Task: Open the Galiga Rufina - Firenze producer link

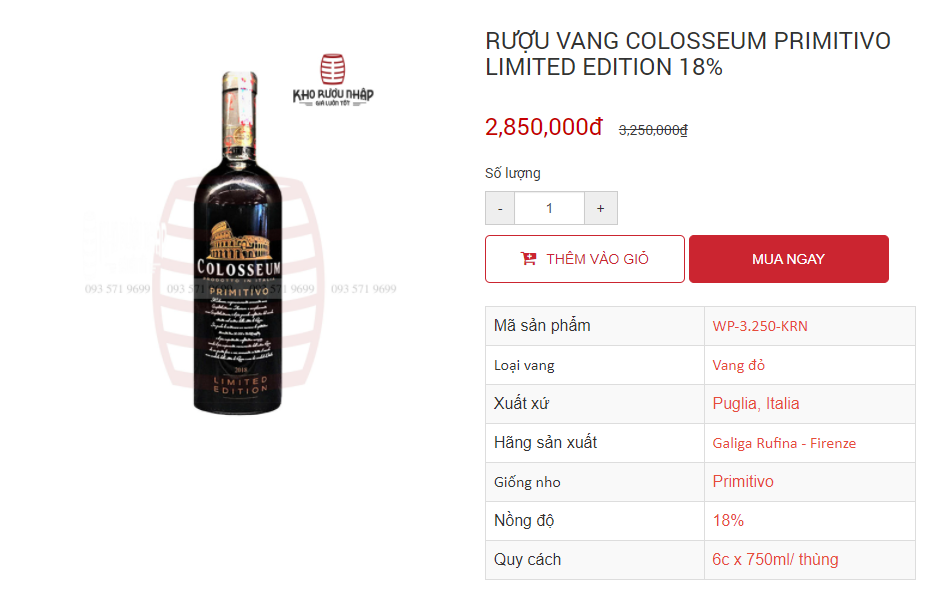Action: 784,443
